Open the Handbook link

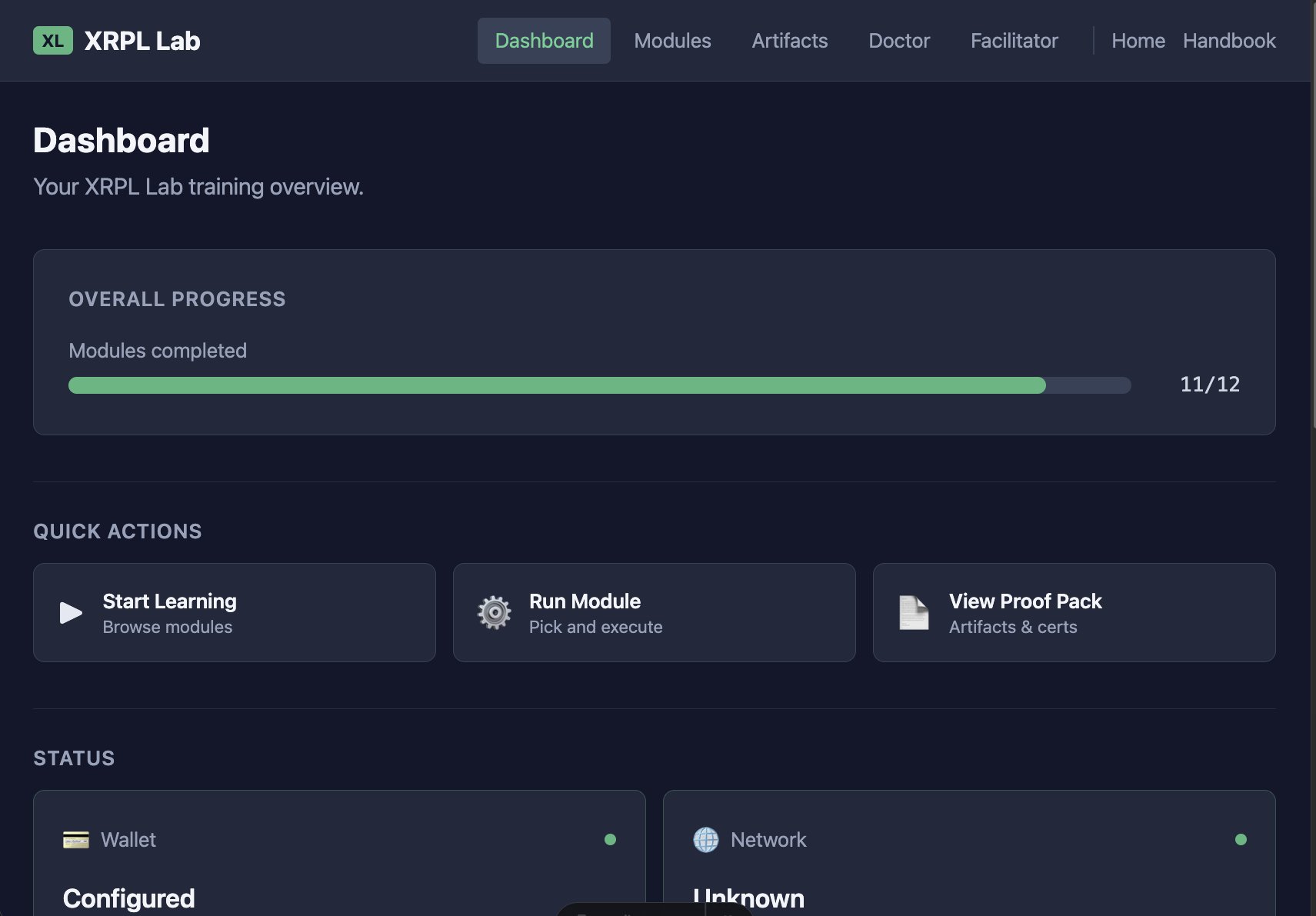coord(1229,41)
